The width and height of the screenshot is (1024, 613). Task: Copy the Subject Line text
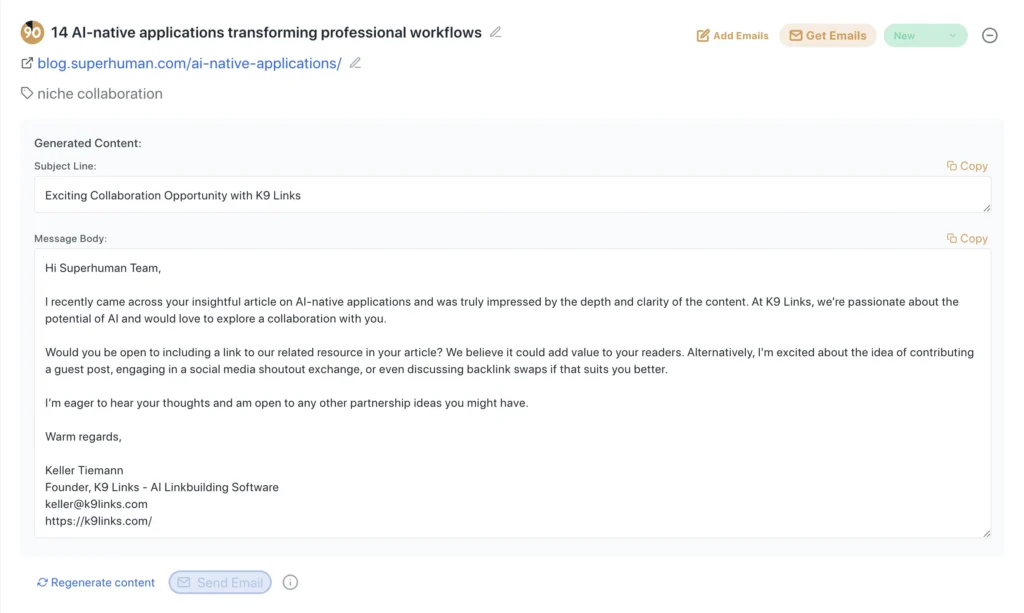pos(967,166)
